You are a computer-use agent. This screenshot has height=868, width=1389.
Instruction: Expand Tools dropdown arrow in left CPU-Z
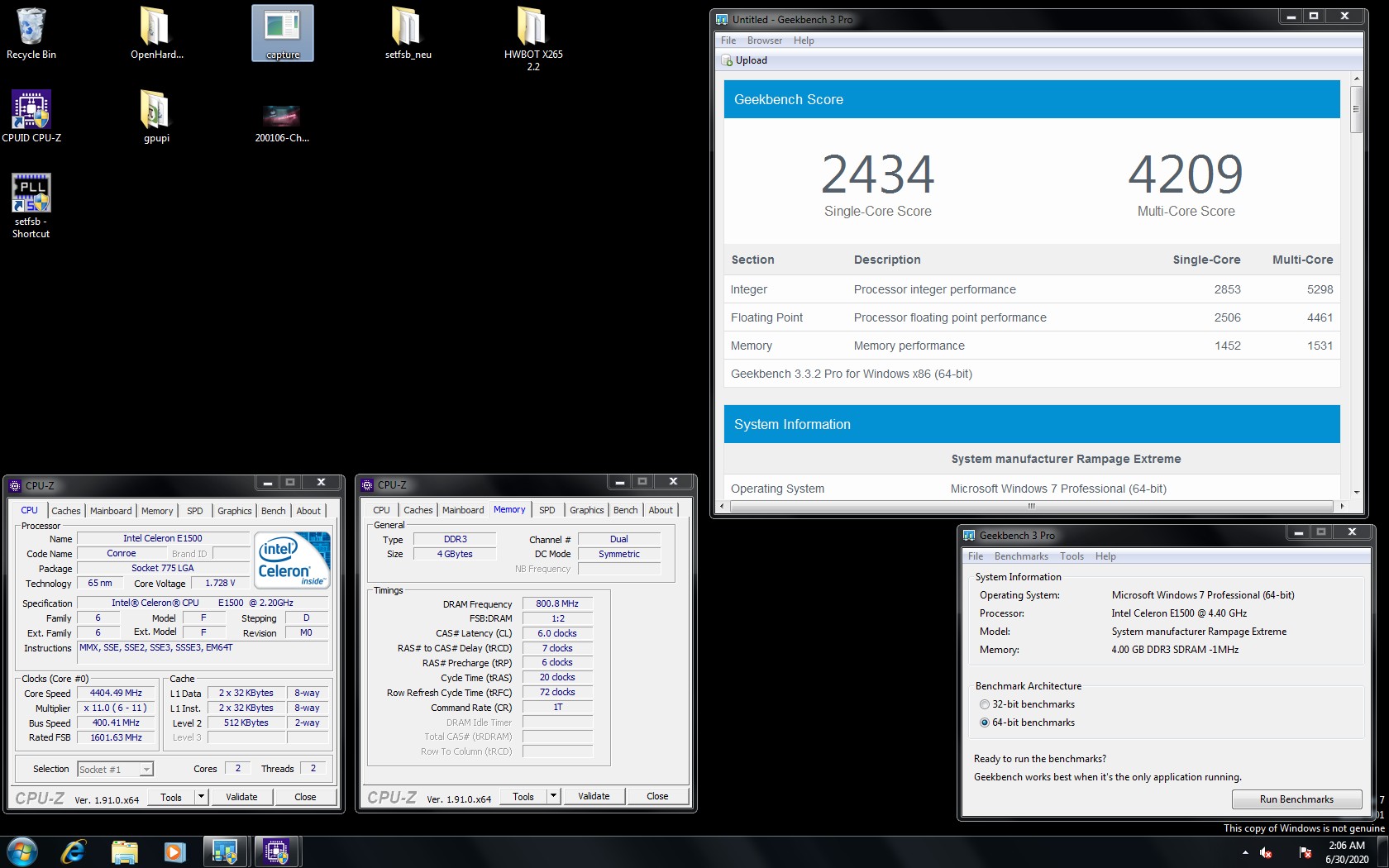(201, 797)
